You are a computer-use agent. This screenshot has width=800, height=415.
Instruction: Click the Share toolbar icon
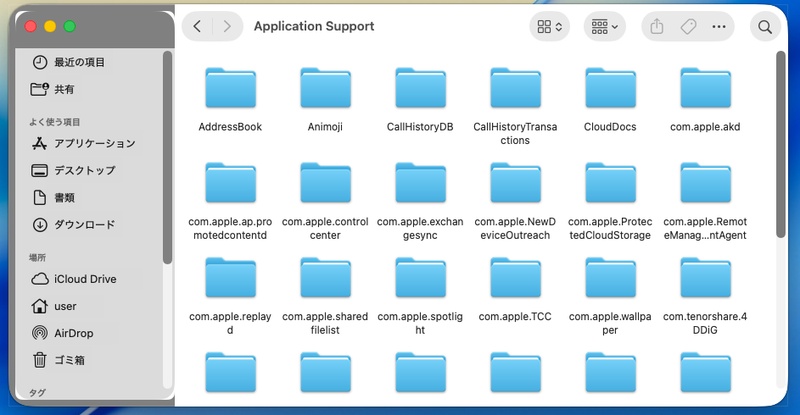click(656, 27)
